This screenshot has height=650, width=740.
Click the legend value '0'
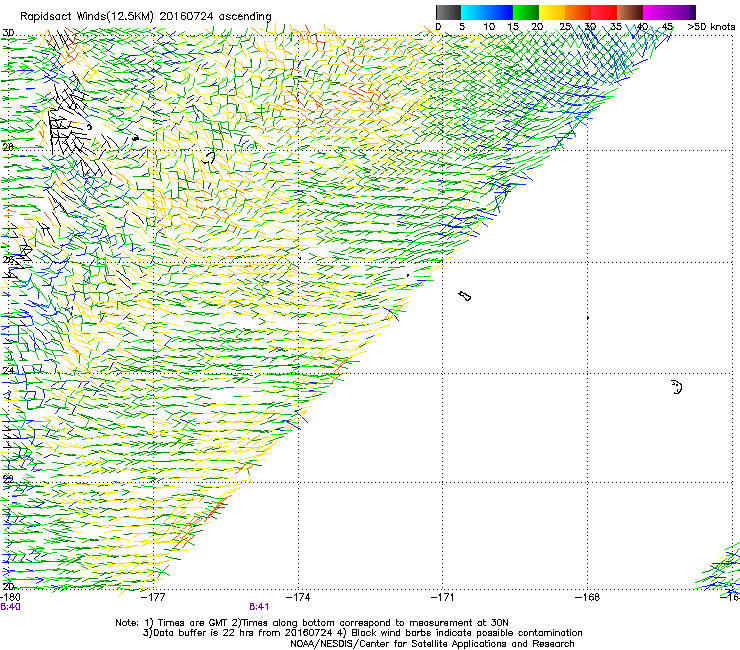[x=438, y=27]
